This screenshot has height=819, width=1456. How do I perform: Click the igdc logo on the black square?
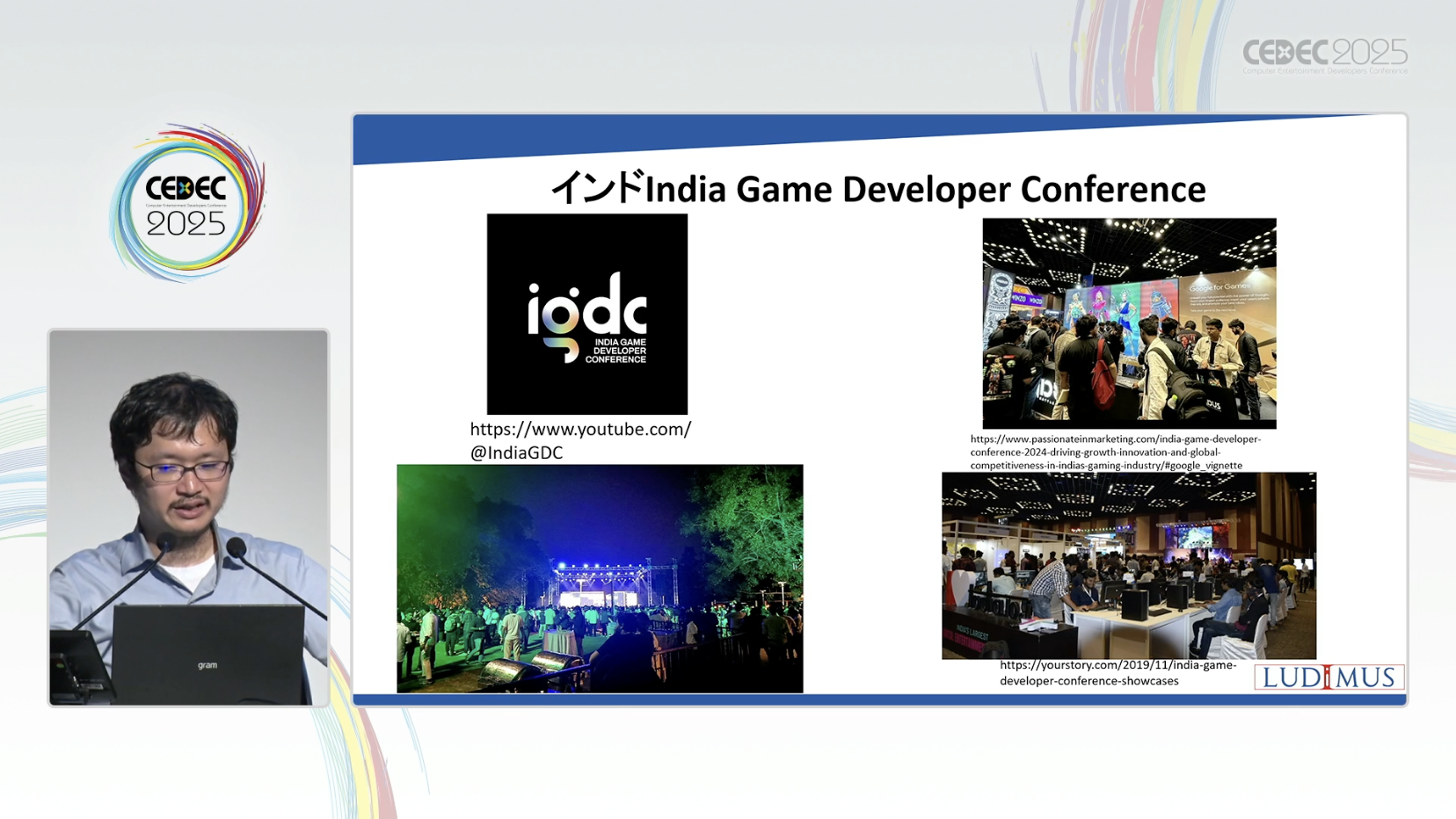pyautogui.click(x=587, y=315)
